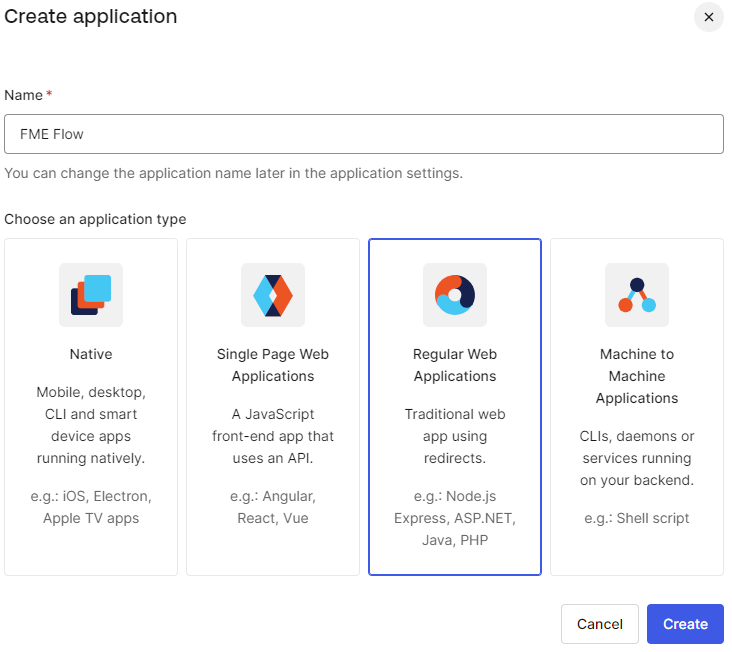Image resolution: width=732 pixels, height=652 pixels.
Task: Select the Regular Web Applications title
Action: pyautogui.click(x=455, y=365)
